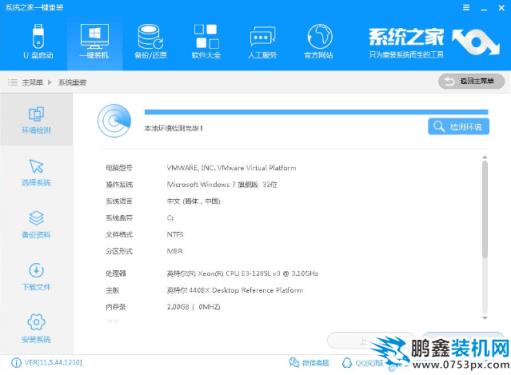Select the 备份资料 backup data step

[36, 225]
